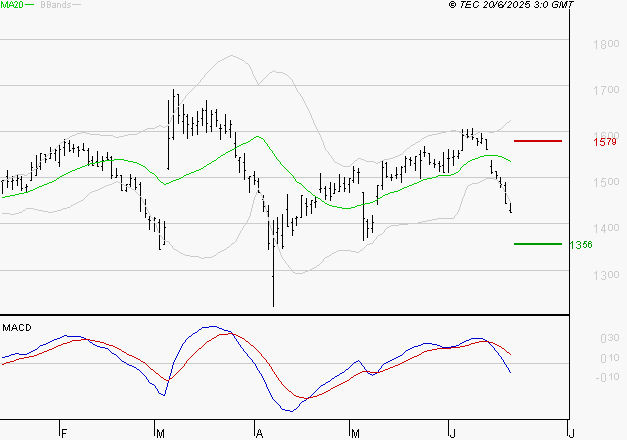Viewport: 627px width, 440px height.
Task: Click the second M month axis label
Action: pos(355,434)
